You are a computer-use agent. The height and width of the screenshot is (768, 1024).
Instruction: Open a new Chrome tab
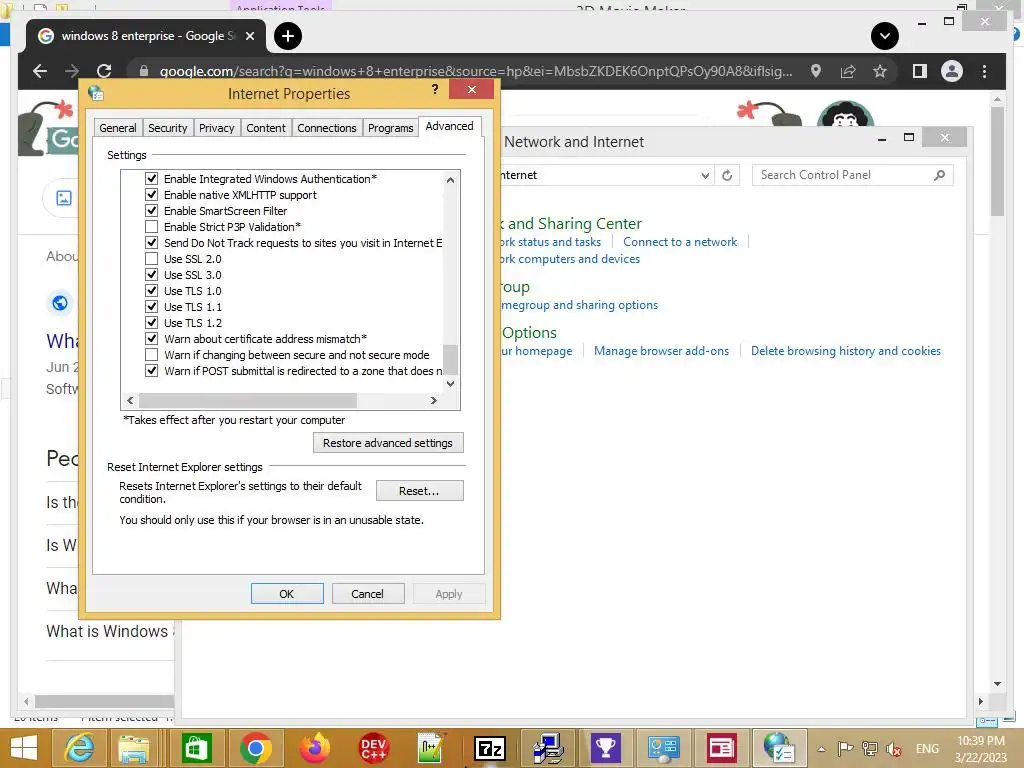click(288, 36)
